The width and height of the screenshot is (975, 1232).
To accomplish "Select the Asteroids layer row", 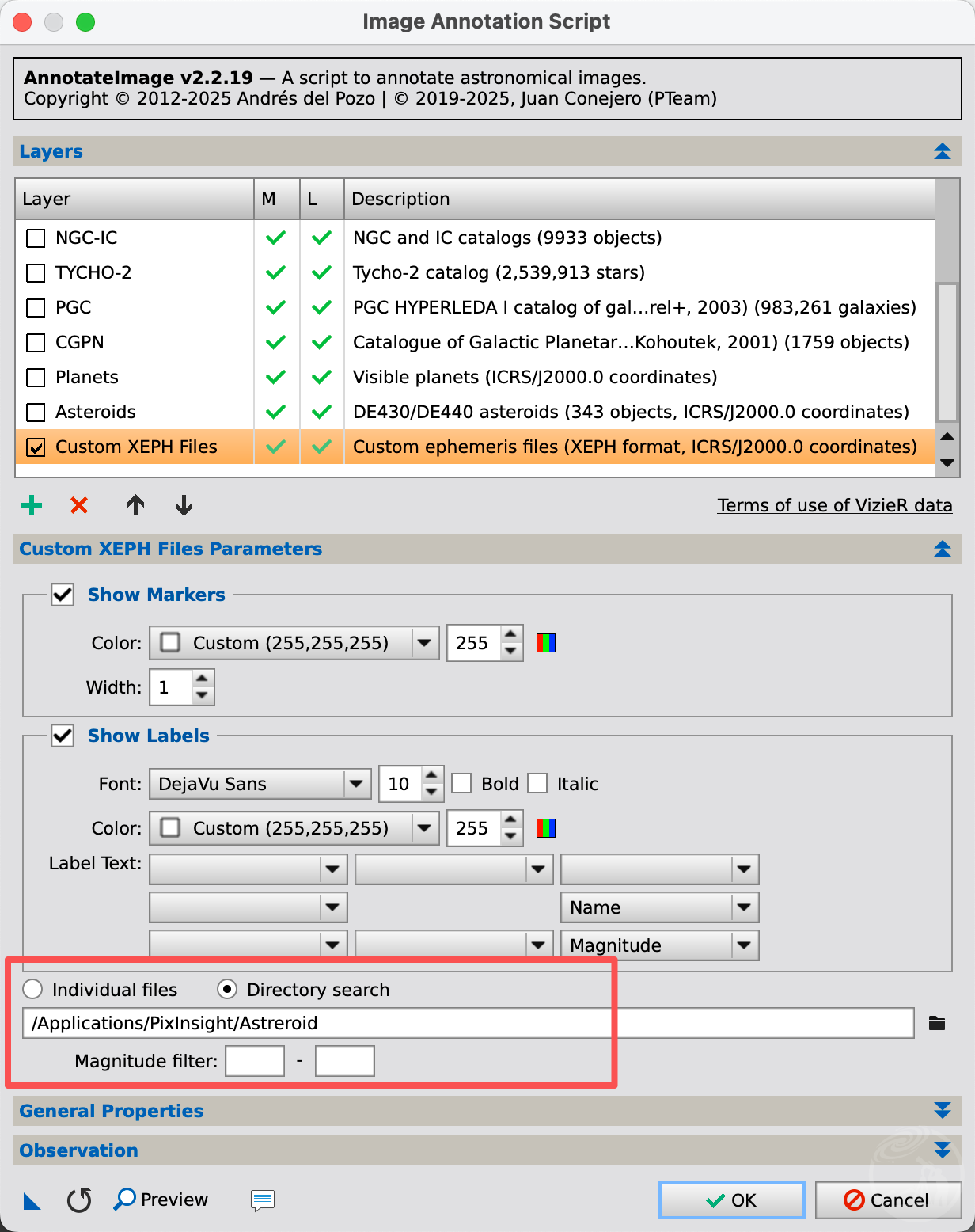I will [96, 412].
